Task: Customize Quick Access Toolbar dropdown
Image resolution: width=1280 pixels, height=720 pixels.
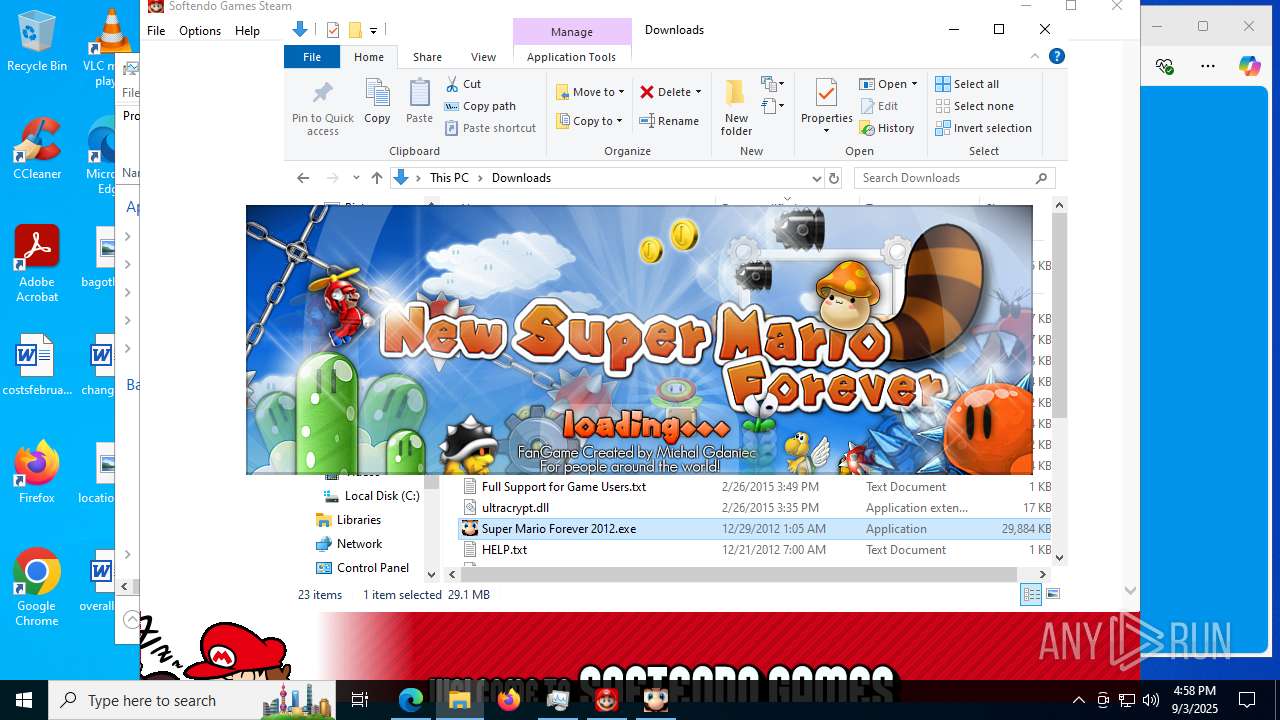Action: (x=373, y=31)
